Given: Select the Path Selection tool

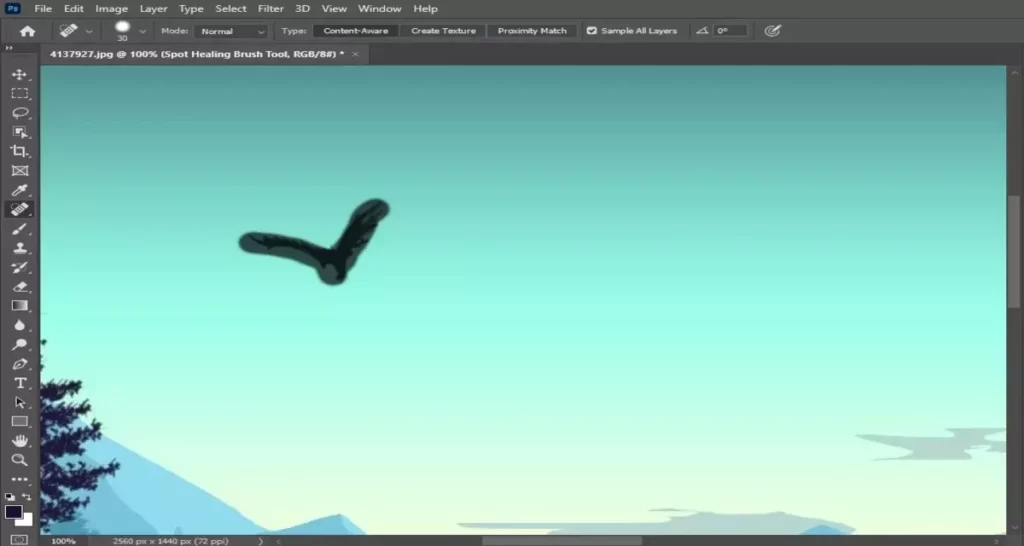Looking at the screenshot, I should [x=20, y=402].
